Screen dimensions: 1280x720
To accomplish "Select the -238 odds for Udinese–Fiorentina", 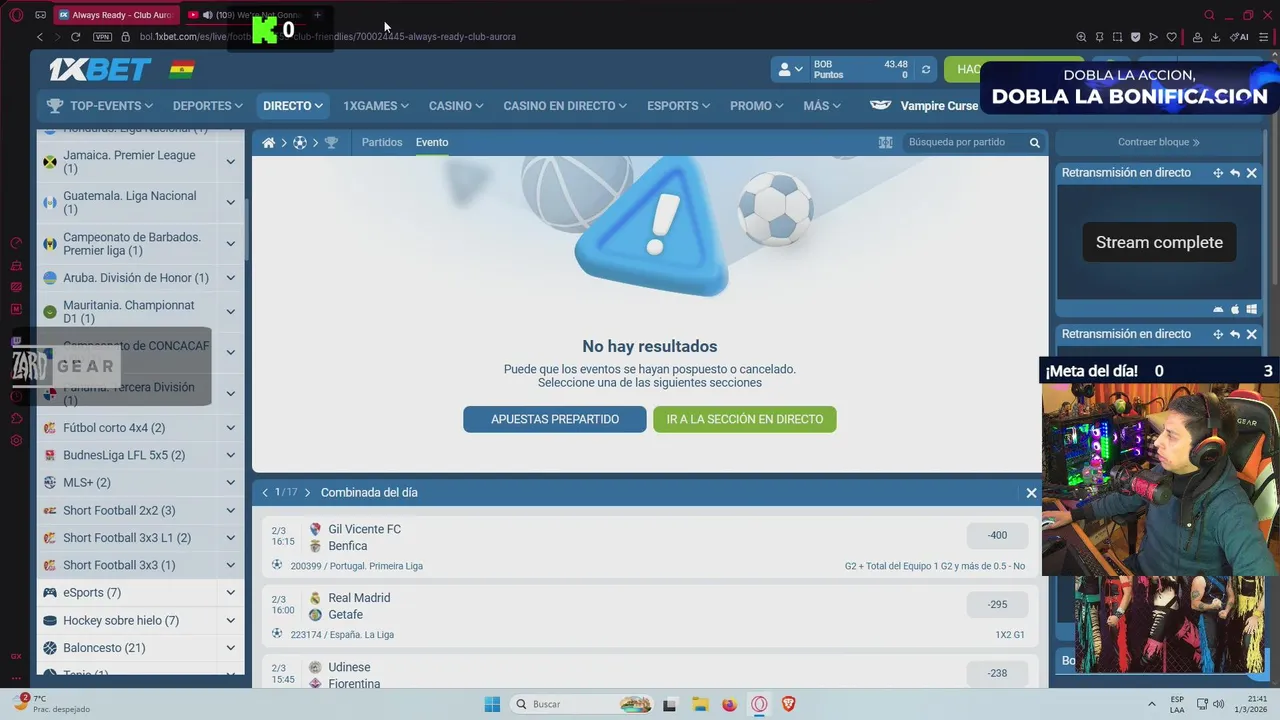I will (997, 673).
